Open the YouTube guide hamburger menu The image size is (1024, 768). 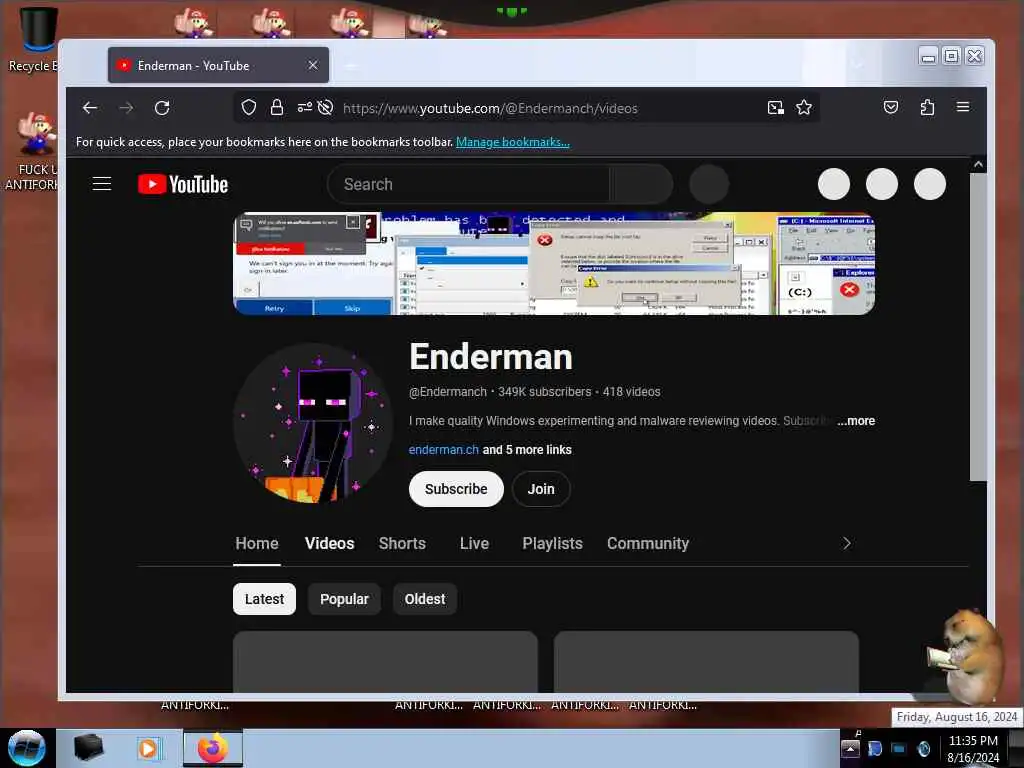point(102,184)
